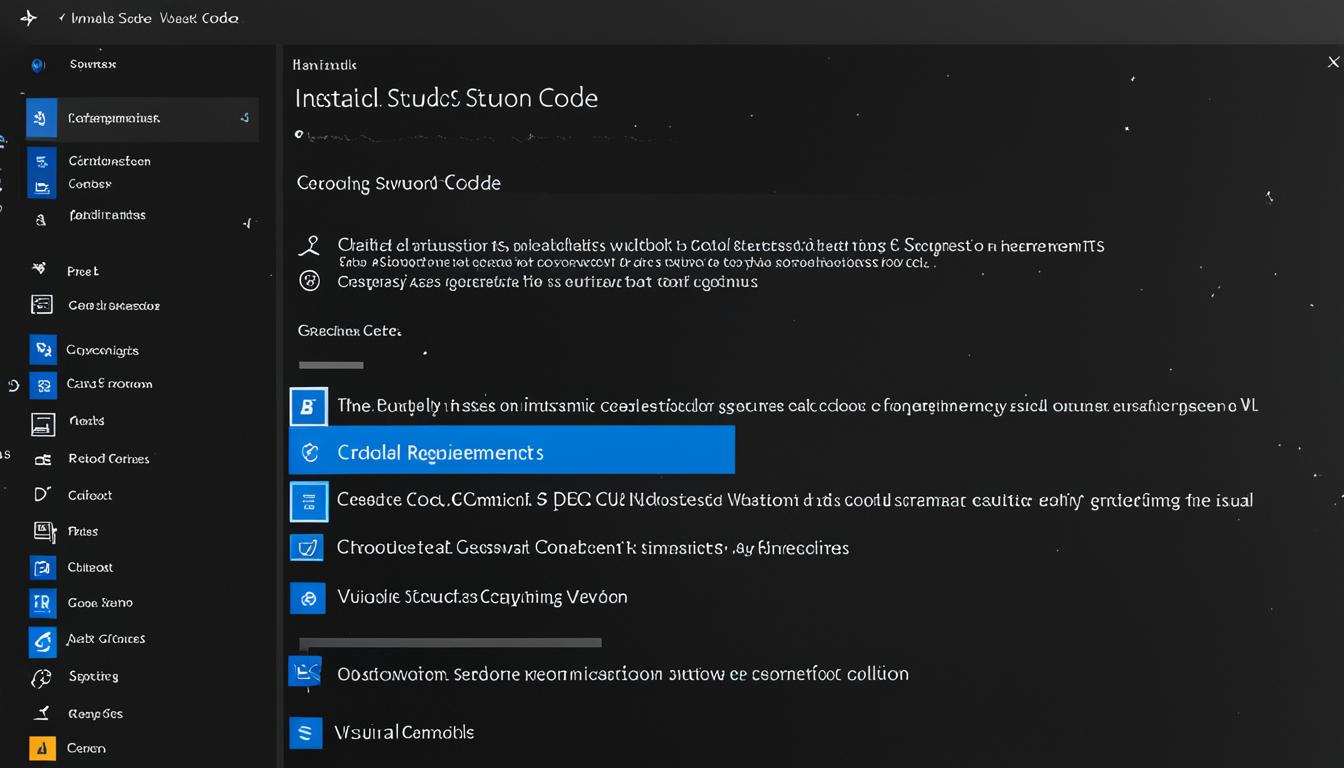Click the blue S icon beside Vusuiral Cemobls
The width and height of the screenshot is (1344, 768).
pyautogui.click(x=306, y=732)
